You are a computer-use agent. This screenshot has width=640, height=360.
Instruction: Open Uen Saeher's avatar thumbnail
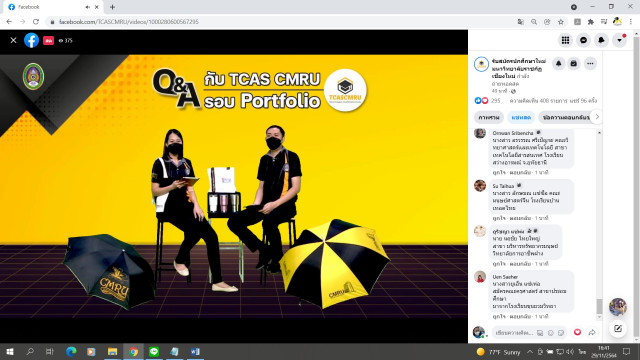coord(480,277)
